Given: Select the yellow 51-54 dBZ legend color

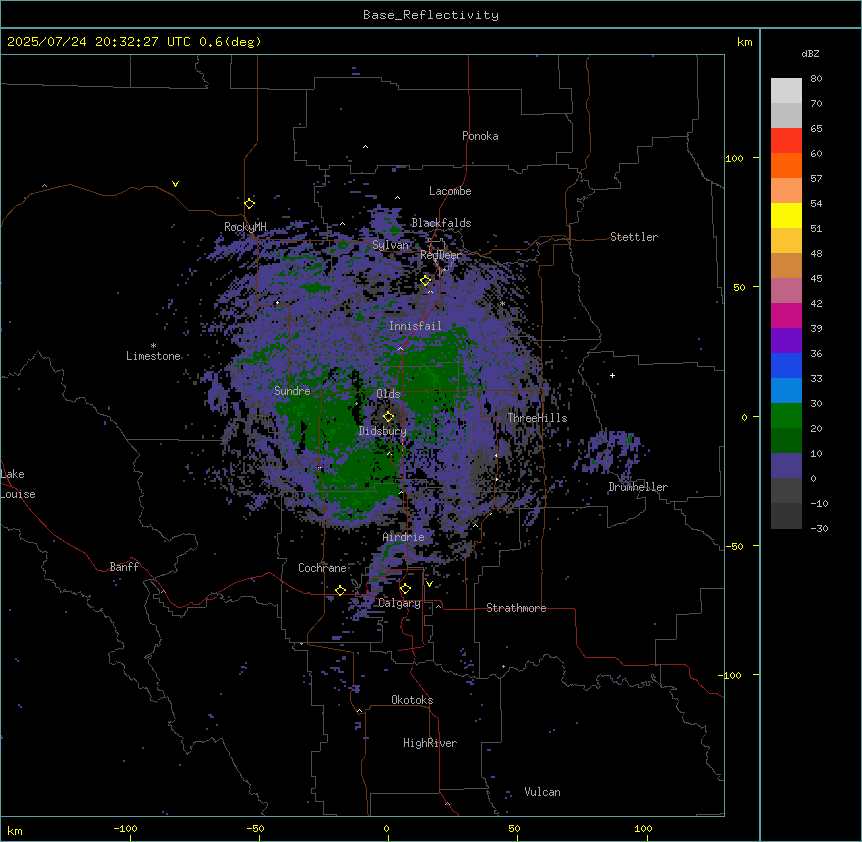Looking at the screenshot, I should click(x=786, y=215).
